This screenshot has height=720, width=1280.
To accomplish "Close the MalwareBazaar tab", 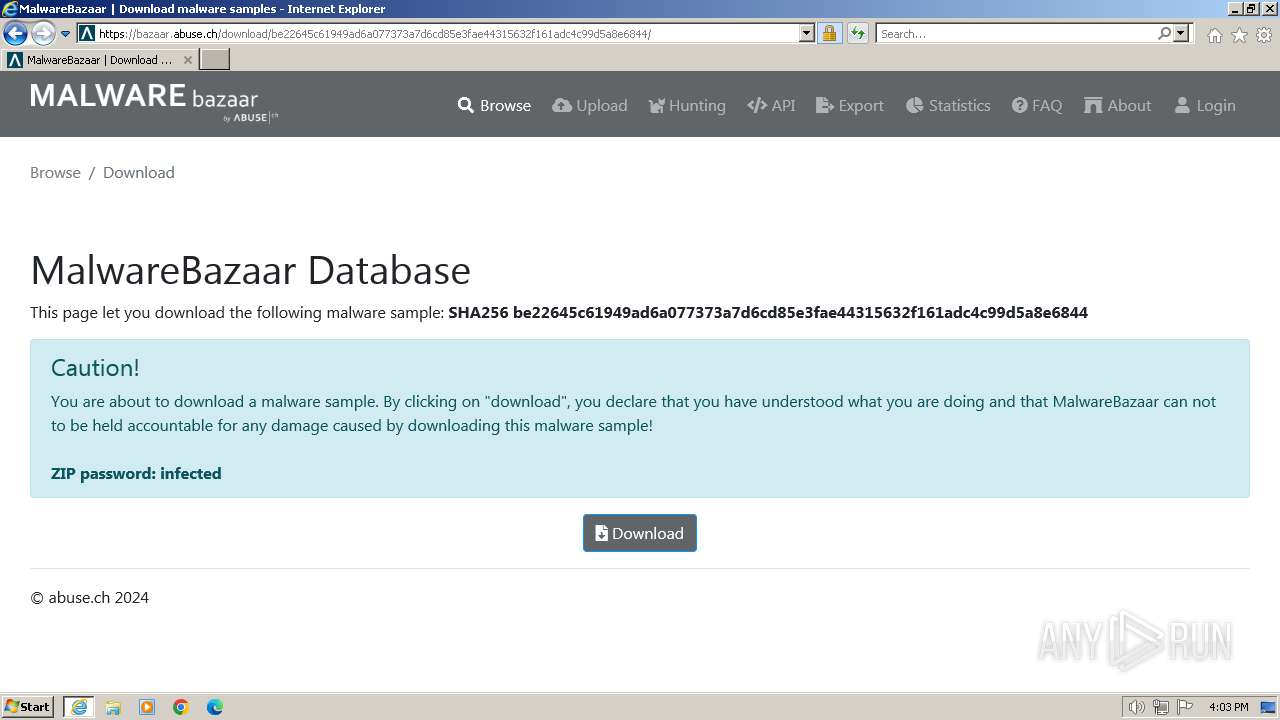I will (x=187, y=60).
